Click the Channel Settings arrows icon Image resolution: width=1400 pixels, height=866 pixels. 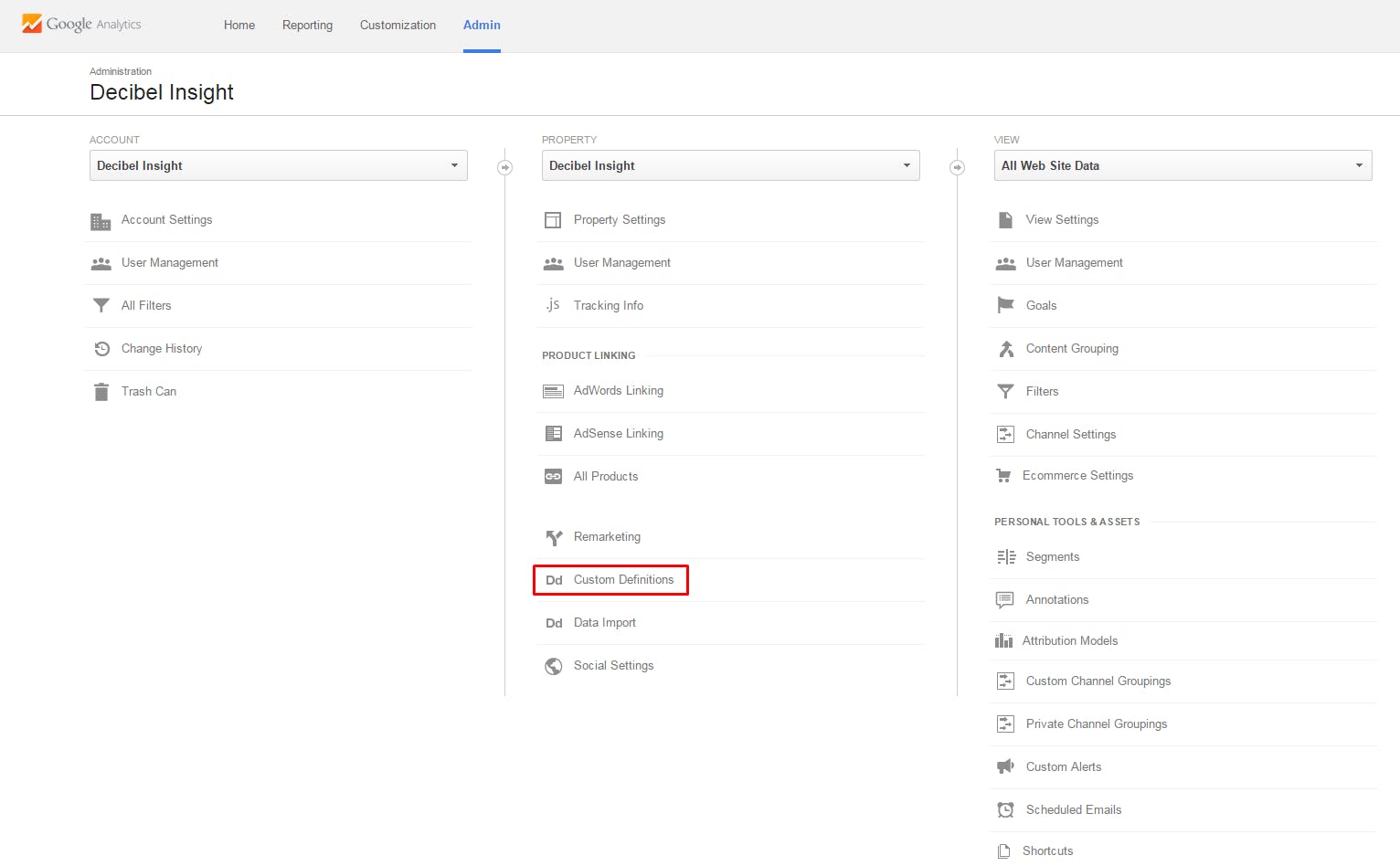point(1005,434)
